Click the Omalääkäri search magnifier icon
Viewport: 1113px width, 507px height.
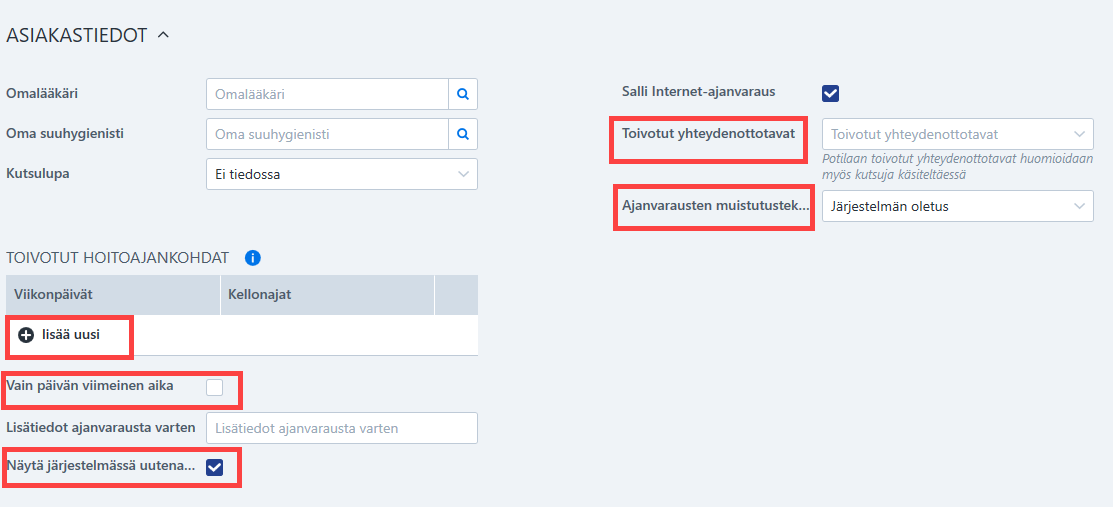(463, 94)
